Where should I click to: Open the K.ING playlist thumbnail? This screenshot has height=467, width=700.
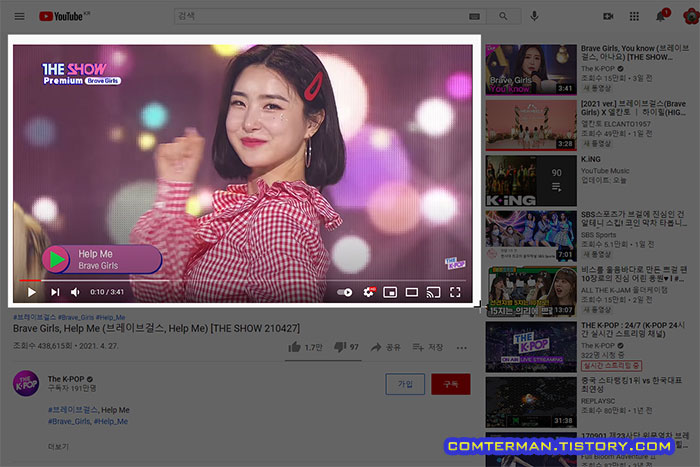pyautogui.click(x=531, y=180)
